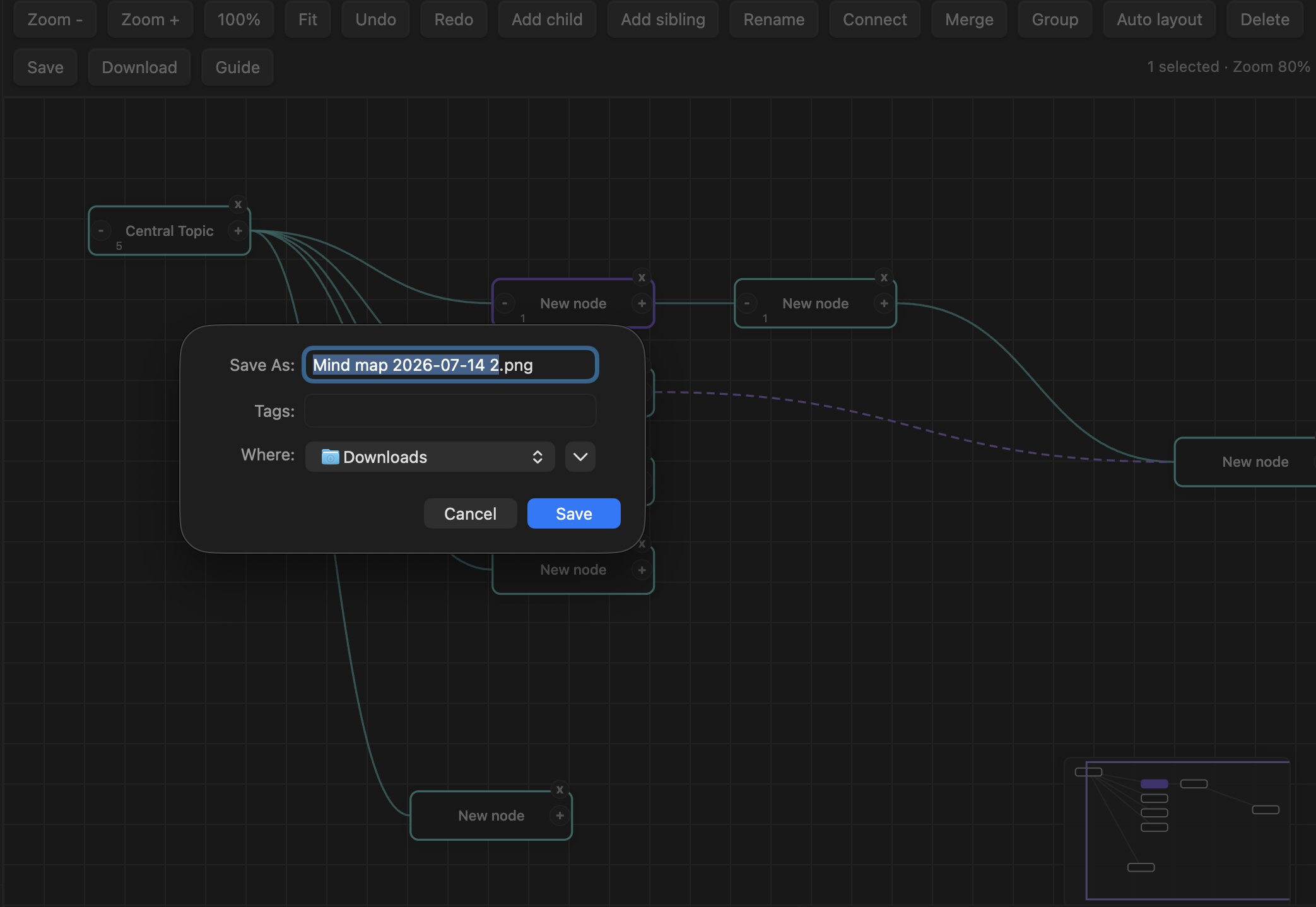
Task: Cancel the save dialog
Action: coord(471,513)
